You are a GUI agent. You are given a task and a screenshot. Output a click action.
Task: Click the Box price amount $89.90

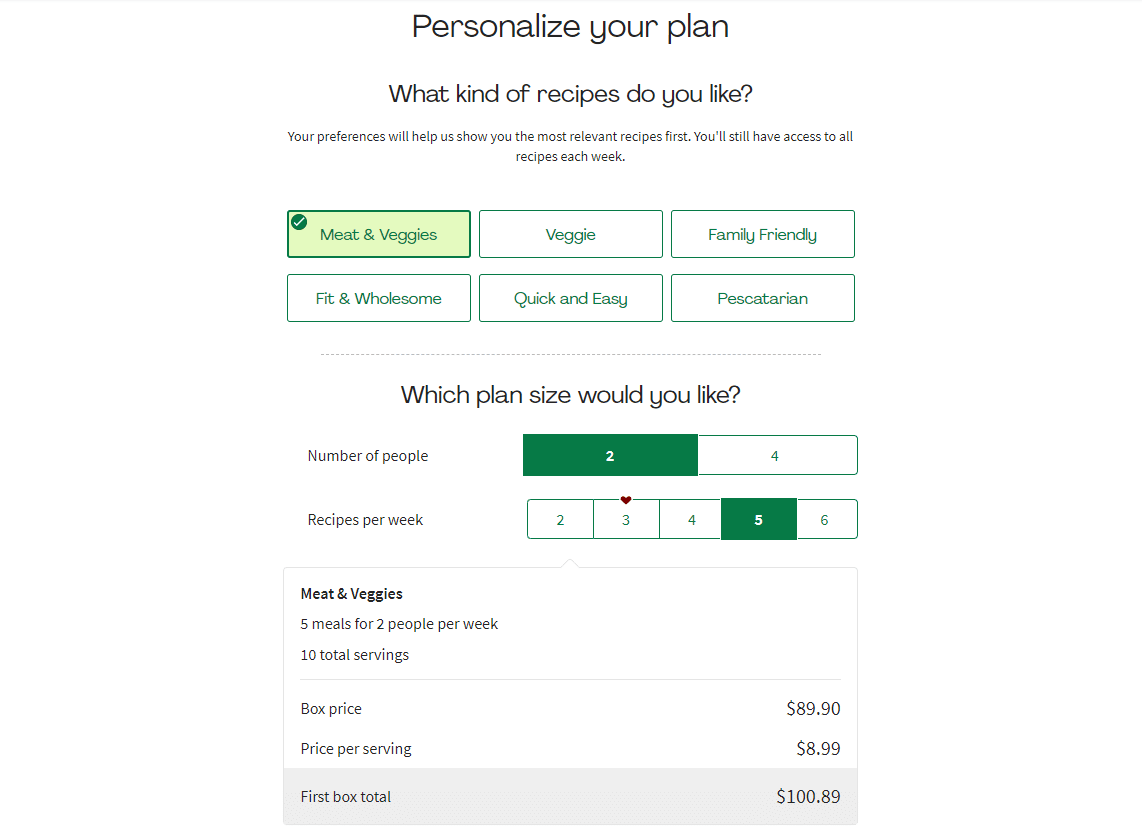813,709
